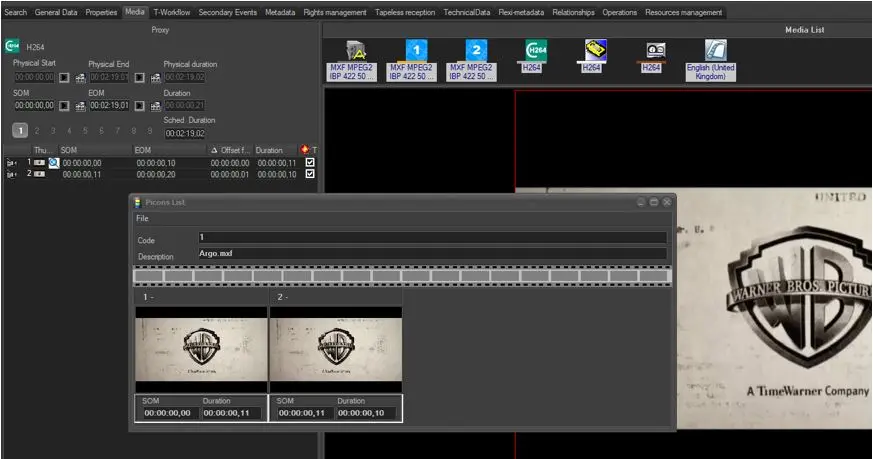Open the File menu in Picons List

[142, 218]
